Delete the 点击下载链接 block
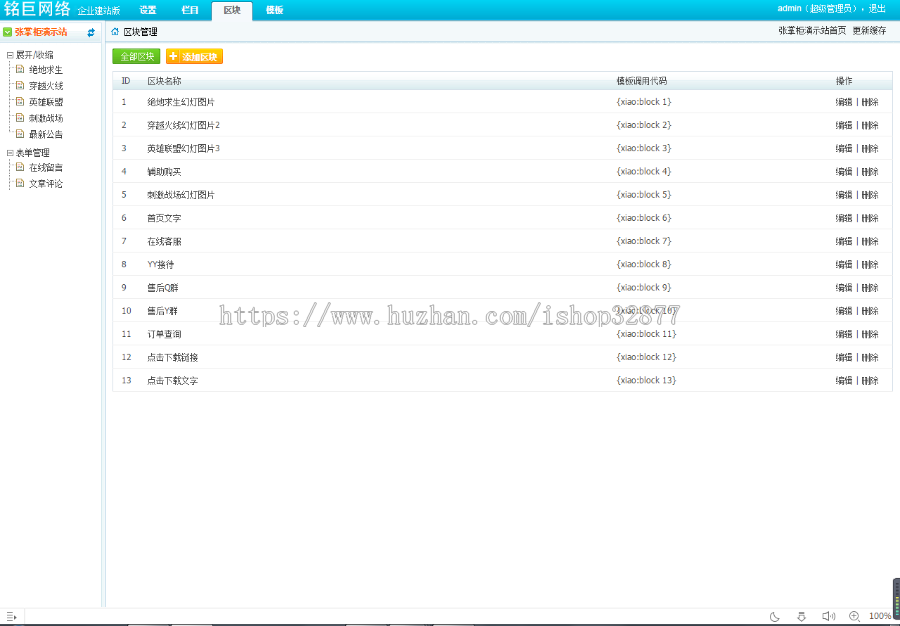 tap(870, 357)
